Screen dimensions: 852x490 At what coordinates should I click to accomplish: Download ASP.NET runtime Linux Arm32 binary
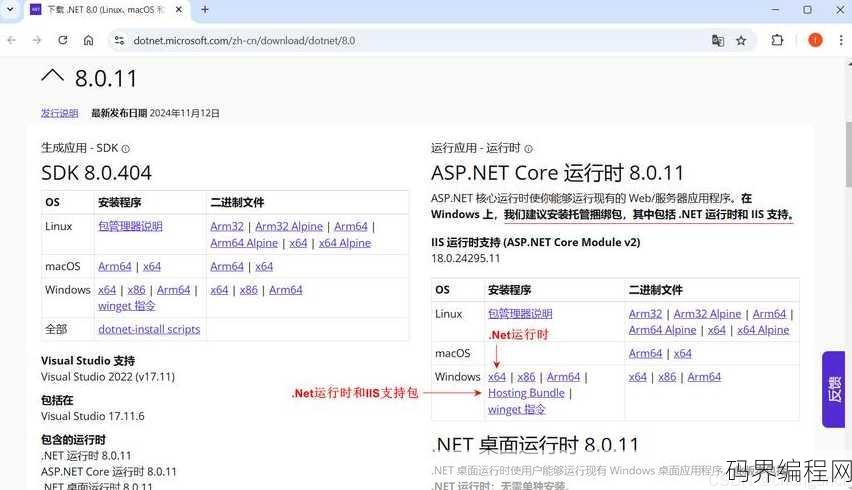(645, 313)
